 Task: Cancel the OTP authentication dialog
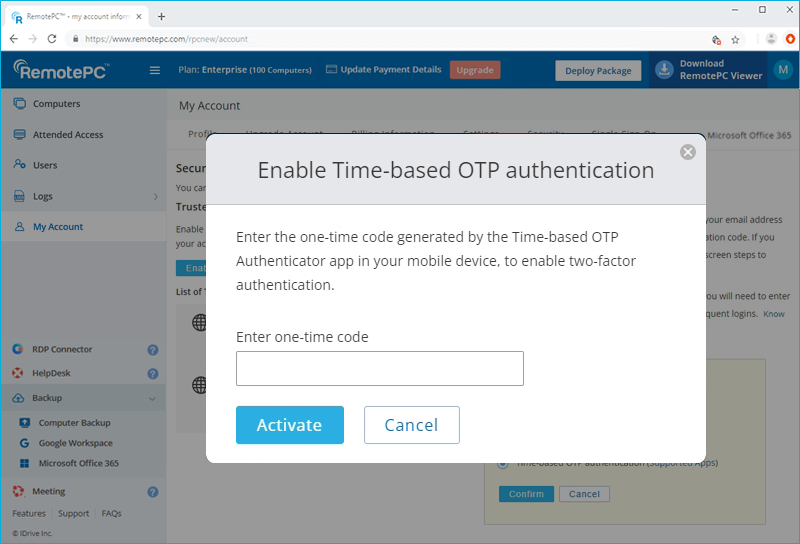tap(411, 425)
